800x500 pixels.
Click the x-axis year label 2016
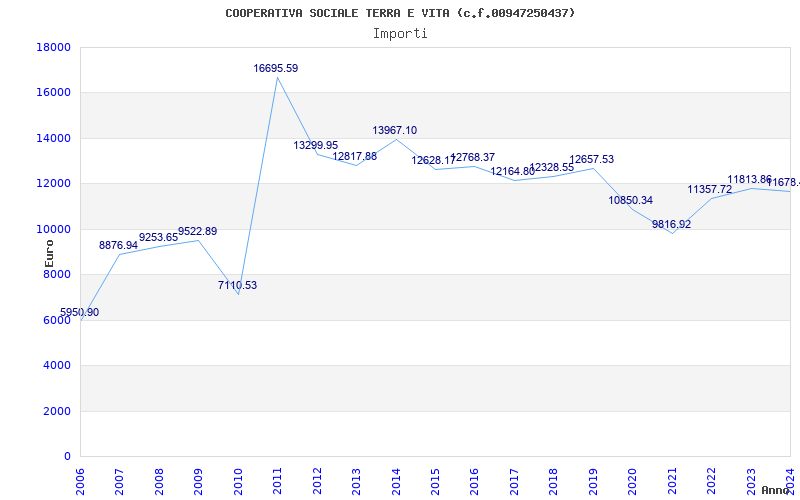474,481
